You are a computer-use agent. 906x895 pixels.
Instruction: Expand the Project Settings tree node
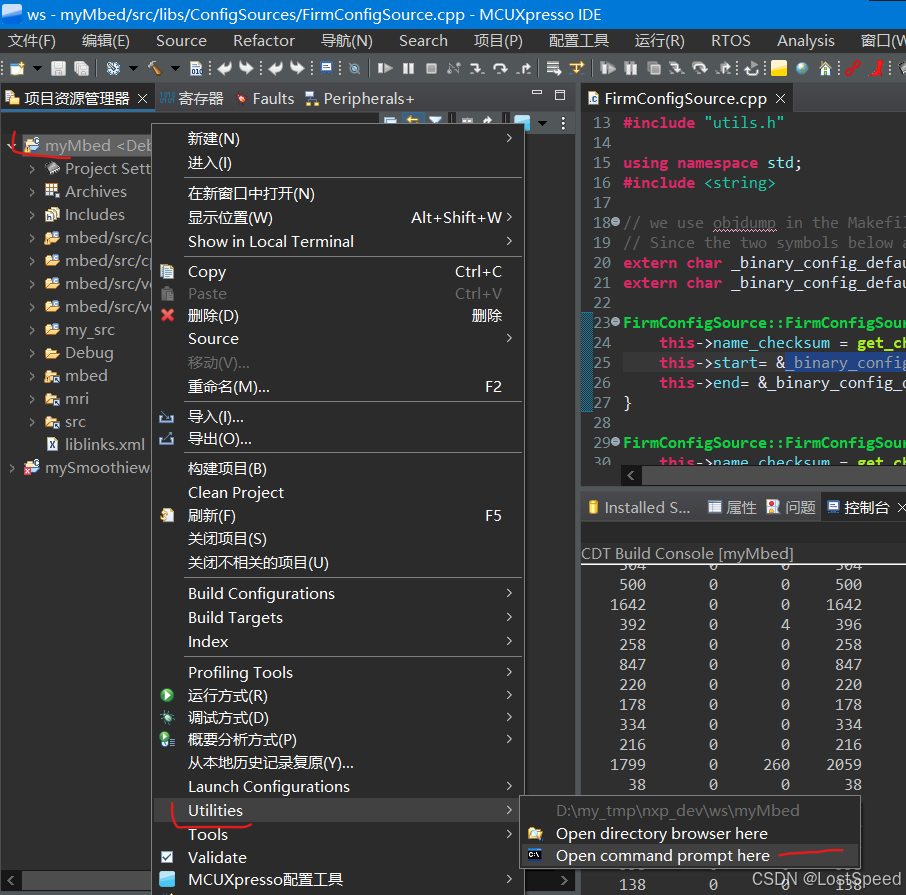[x=32, y=169]
